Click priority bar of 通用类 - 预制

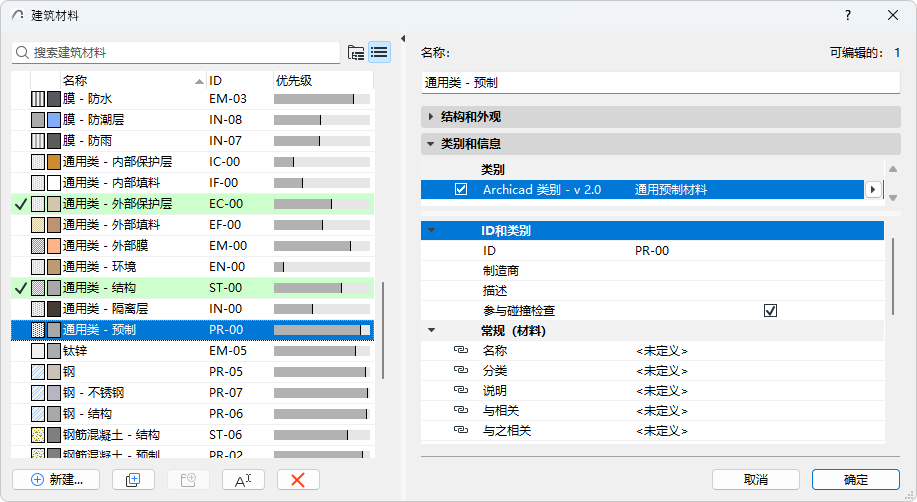(322, 330)
